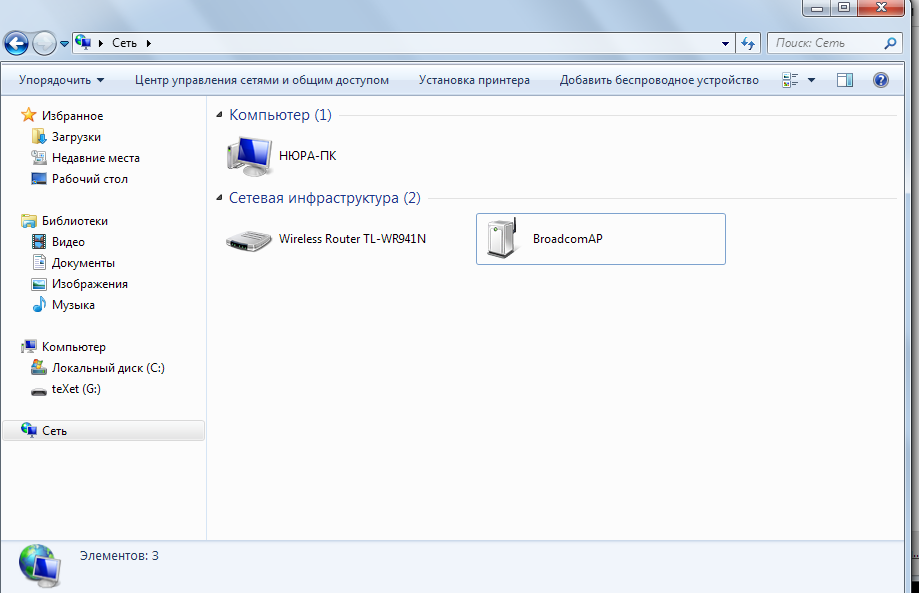
Task: Click the Сеть breadcrumb in the address bar
Action: (x=124, y=43)
